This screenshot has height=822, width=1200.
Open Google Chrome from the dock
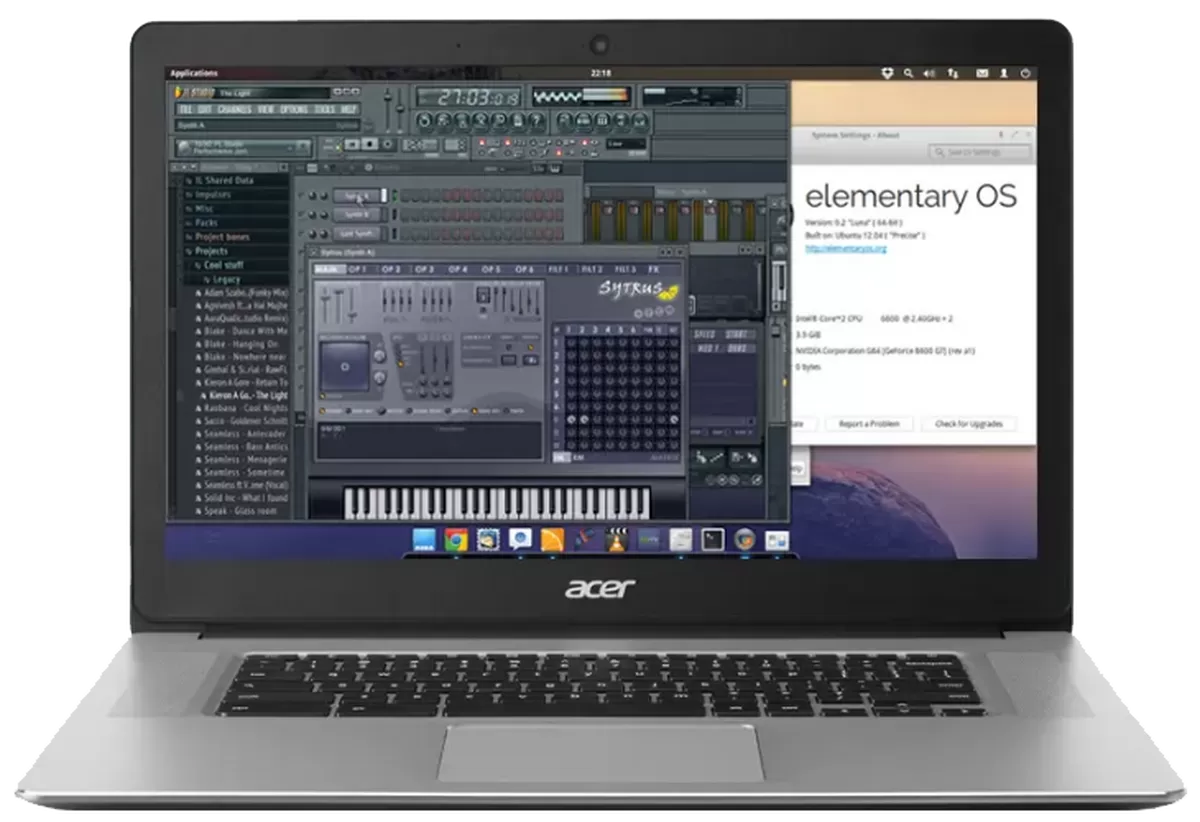click(x=455, y=540)
